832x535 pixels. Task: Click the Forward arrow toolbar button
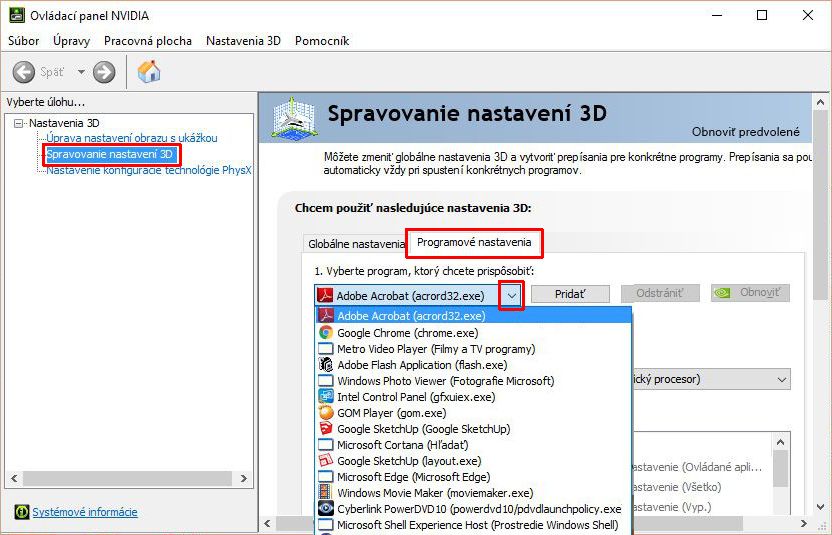point(104,72)
